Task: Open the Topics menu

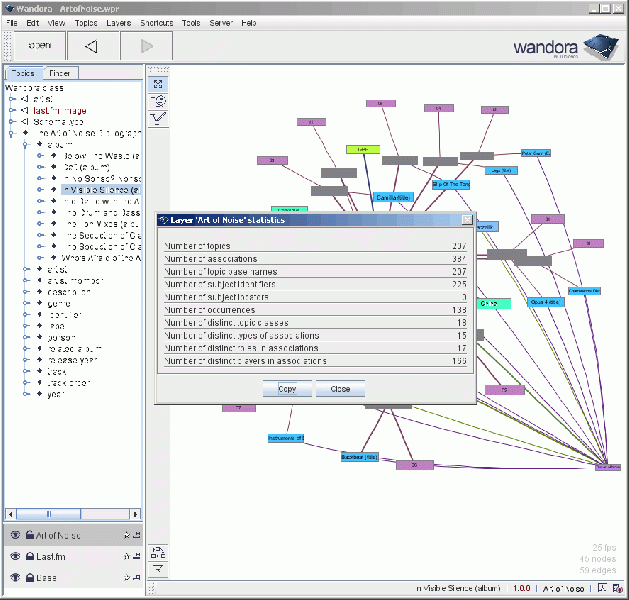Action: [86, 22]
